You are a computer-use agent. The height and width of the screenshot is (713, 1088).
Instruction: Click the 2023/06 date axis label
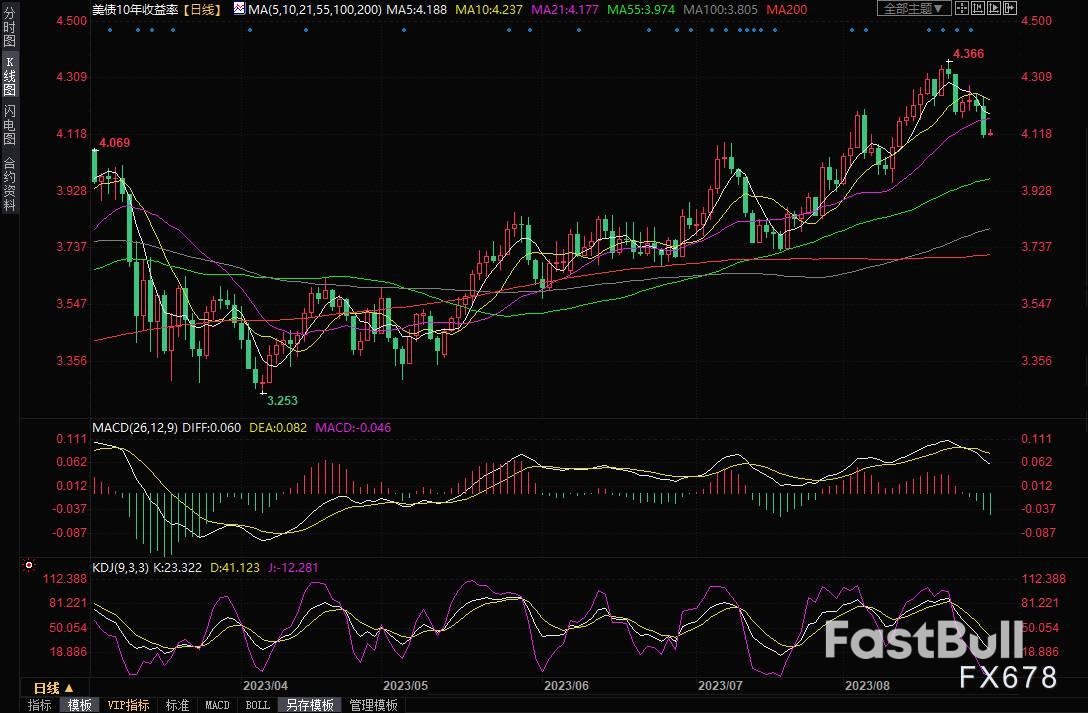coord(566,685)
